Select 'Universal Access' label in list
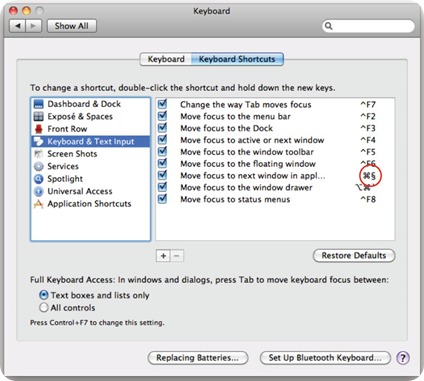424x381 pixels. tap(80, 191)
